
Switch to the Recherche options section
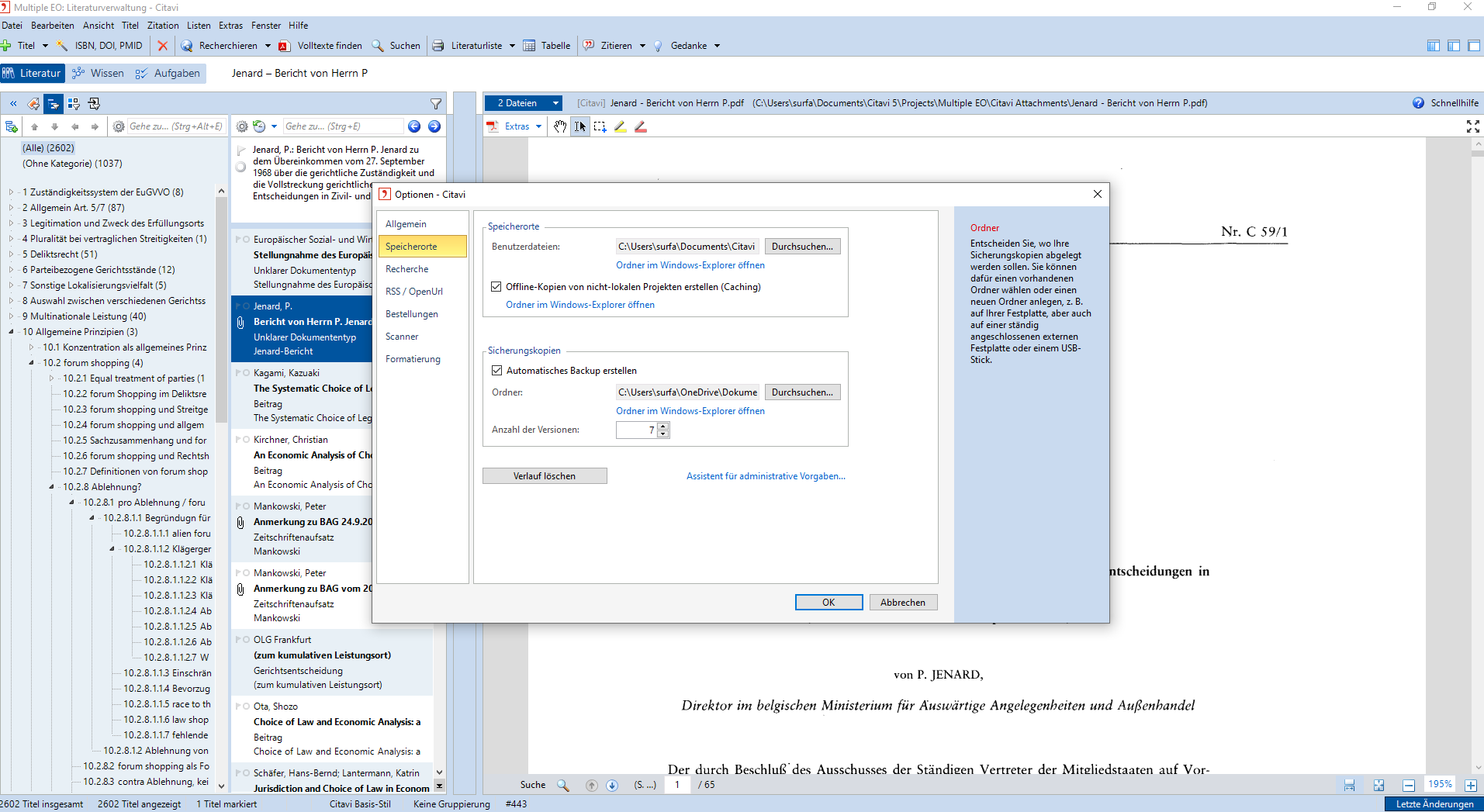coord(406,269)
